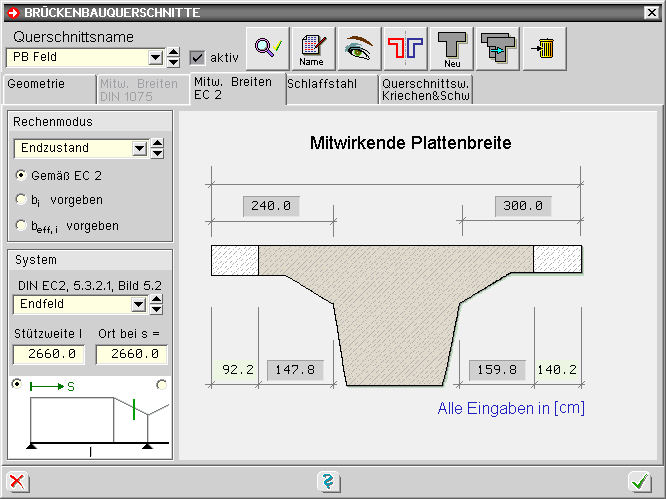Click the 'Stützweite l' input field
Viewport: 666px width, 499px height.
click(x=48, y=354)
